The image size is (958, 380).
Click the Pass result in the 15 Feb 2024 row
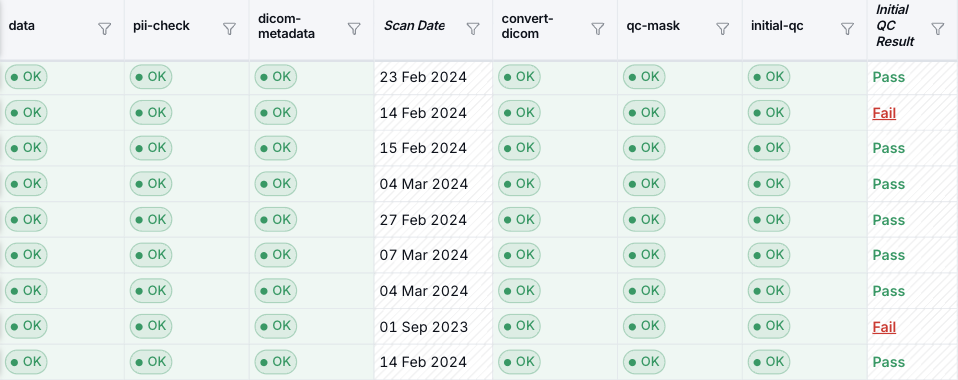coord(888,148)
